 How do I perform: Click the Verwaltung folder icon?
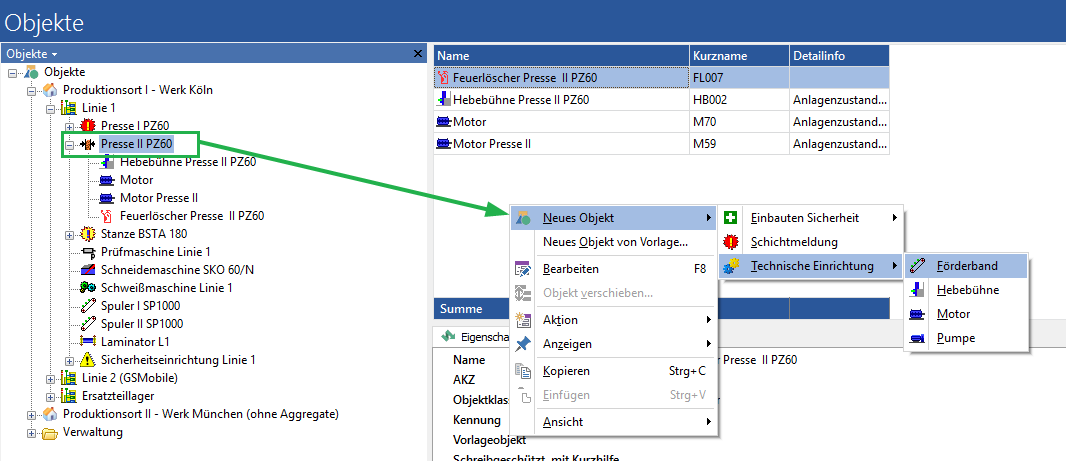(50, 432)
